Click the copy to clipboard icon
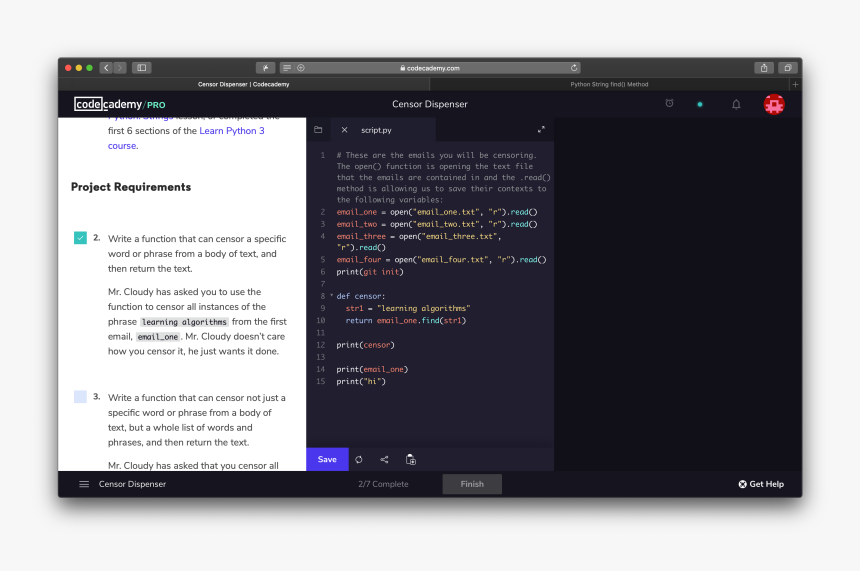 click(411, 460)
